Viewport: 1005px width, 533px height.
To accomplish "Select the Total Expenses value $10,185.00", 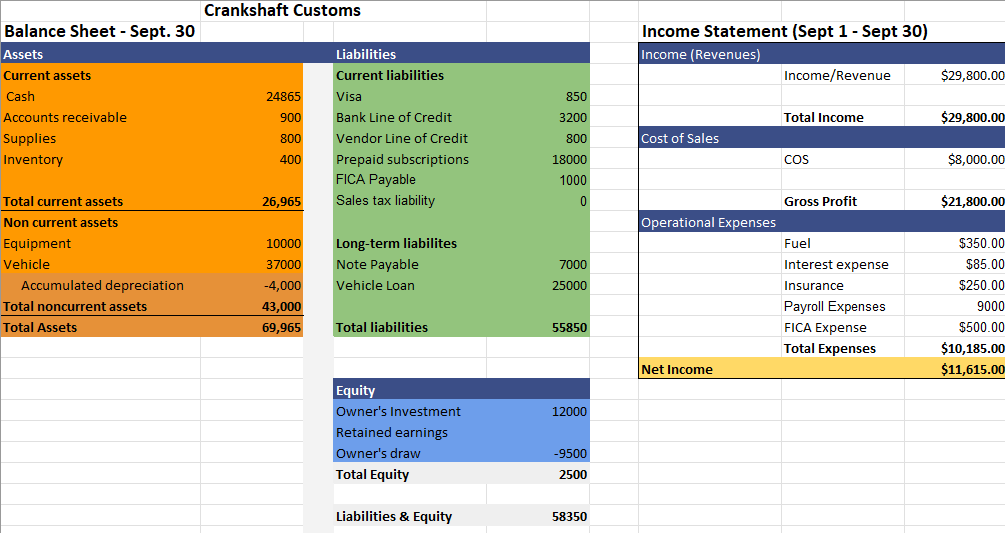I will tap(972, 348).
